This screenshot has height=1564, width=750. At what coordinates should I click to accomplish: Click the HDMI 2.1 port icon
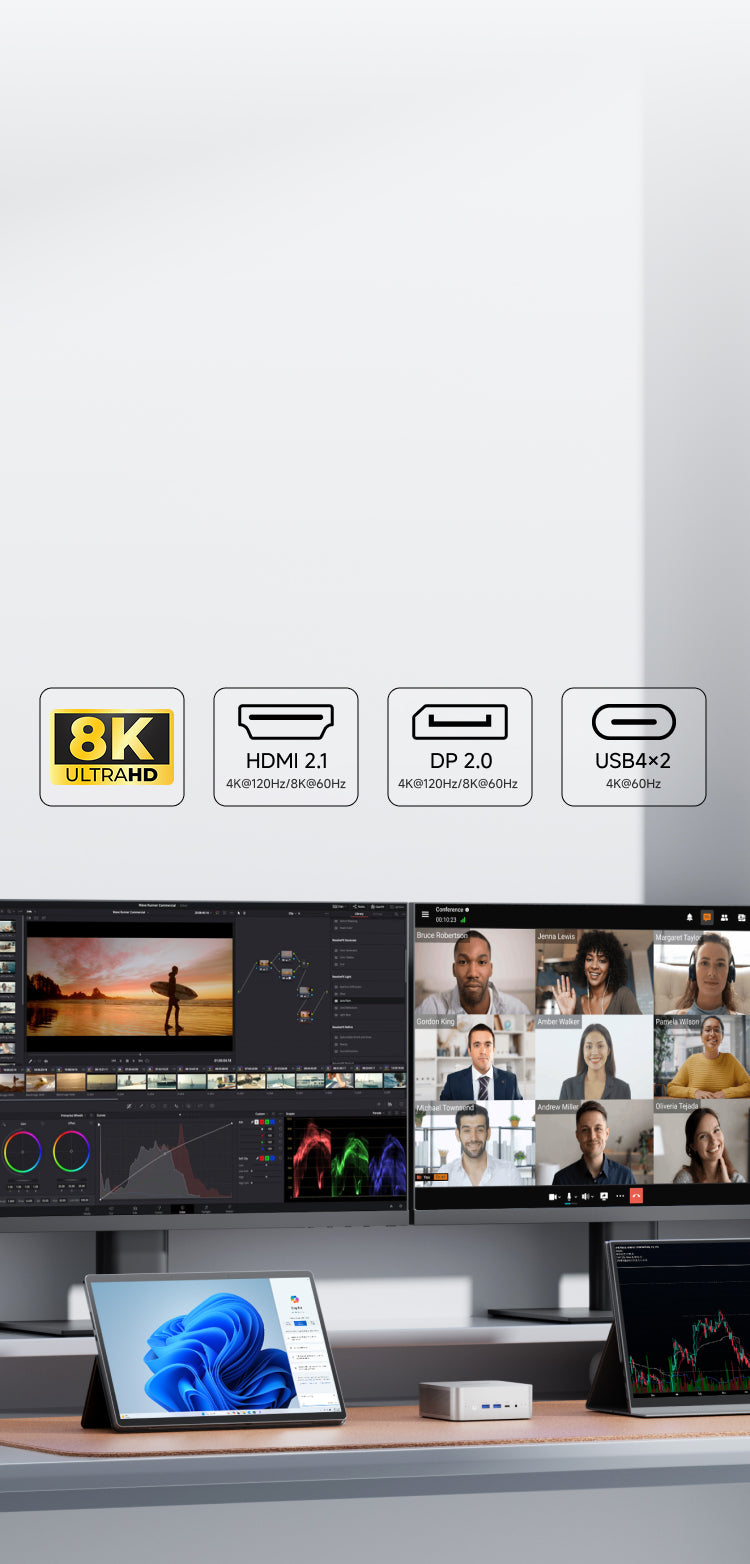[x=285, y=722]
